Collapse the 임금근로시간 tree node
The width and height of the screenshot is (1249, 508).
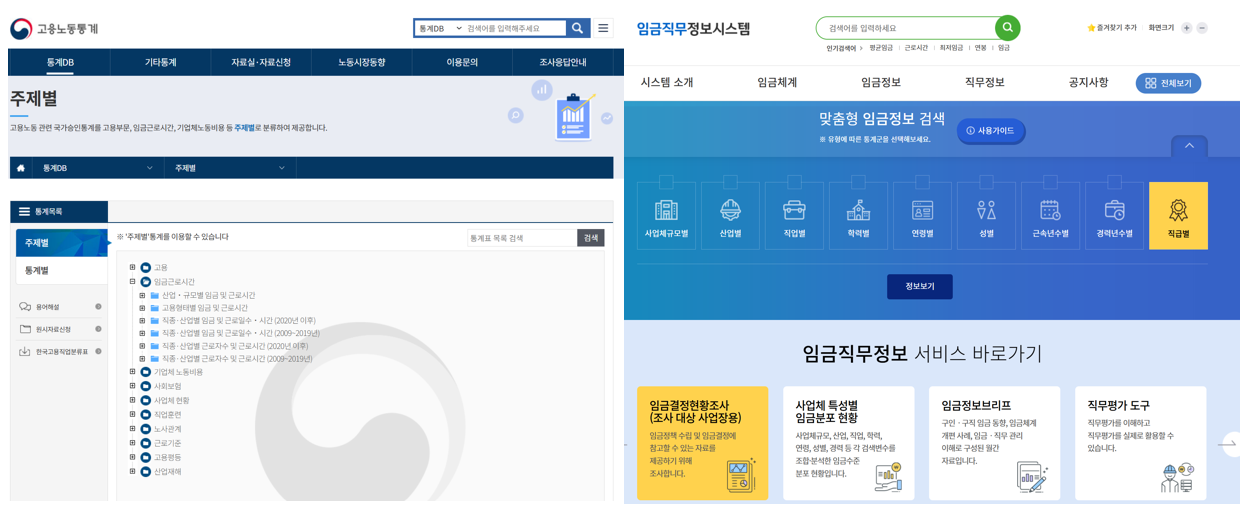coord(132,282)
